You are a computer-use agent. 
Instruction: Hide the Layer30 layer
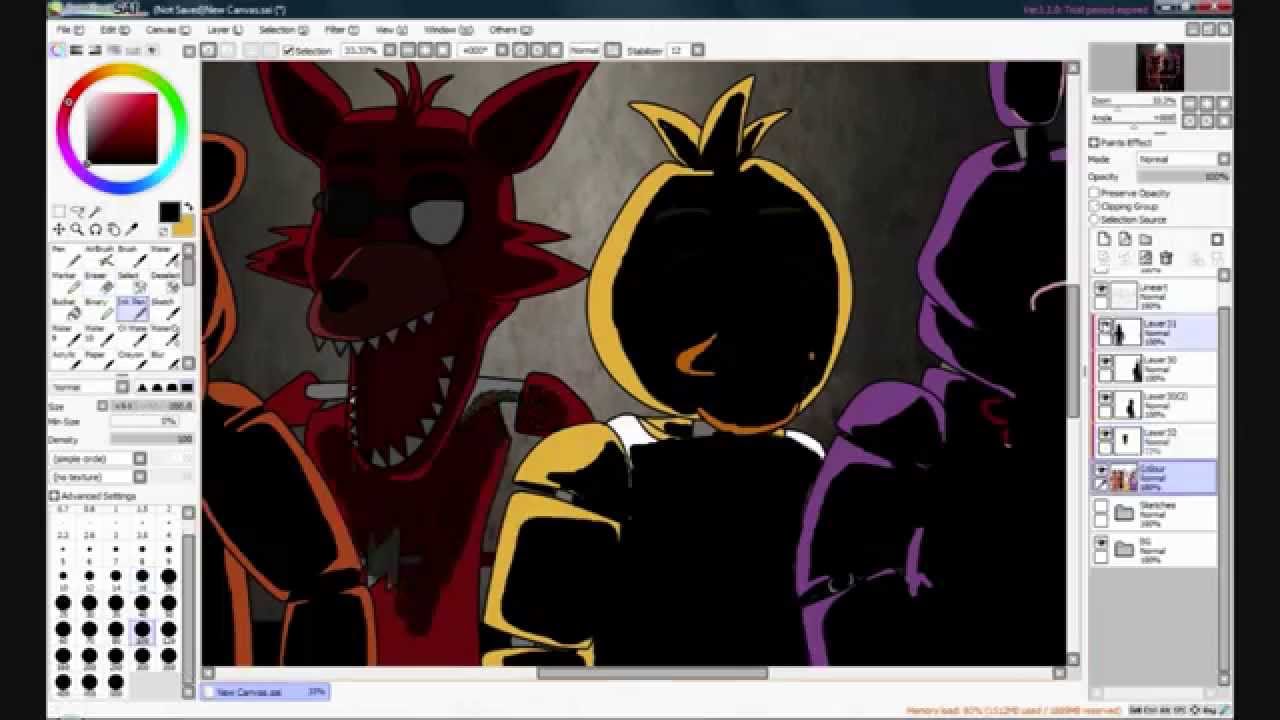click(x=1106, y=362)
